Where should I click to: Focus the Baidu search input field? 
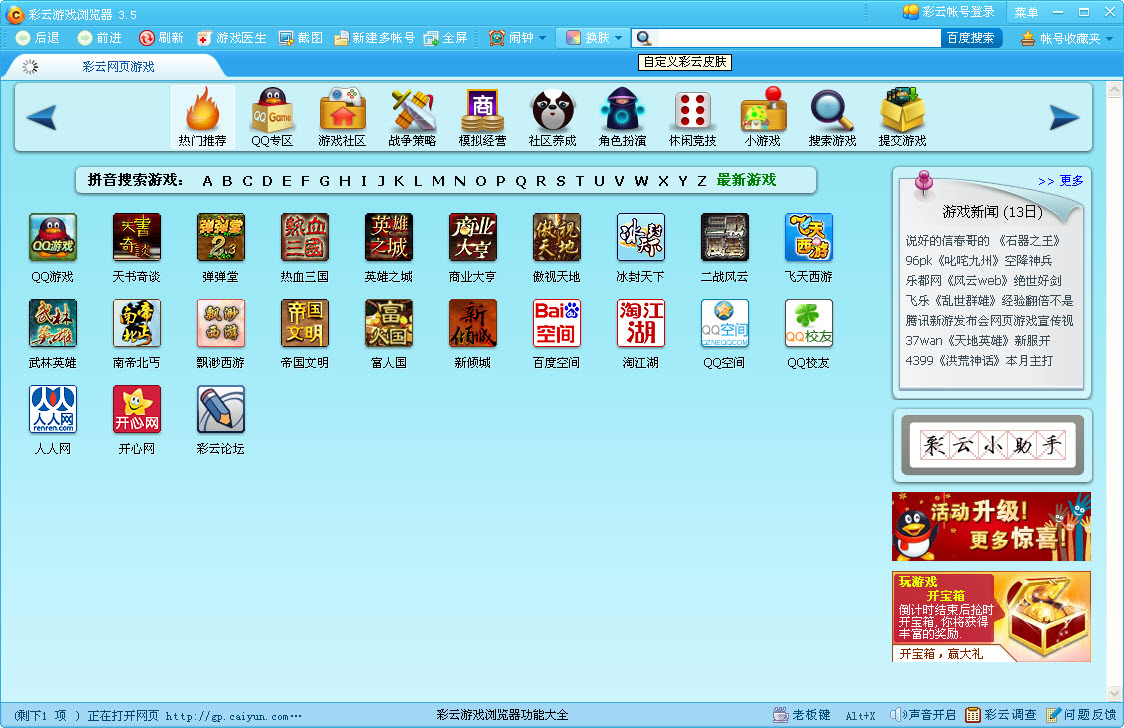click(x=799, y=38)
